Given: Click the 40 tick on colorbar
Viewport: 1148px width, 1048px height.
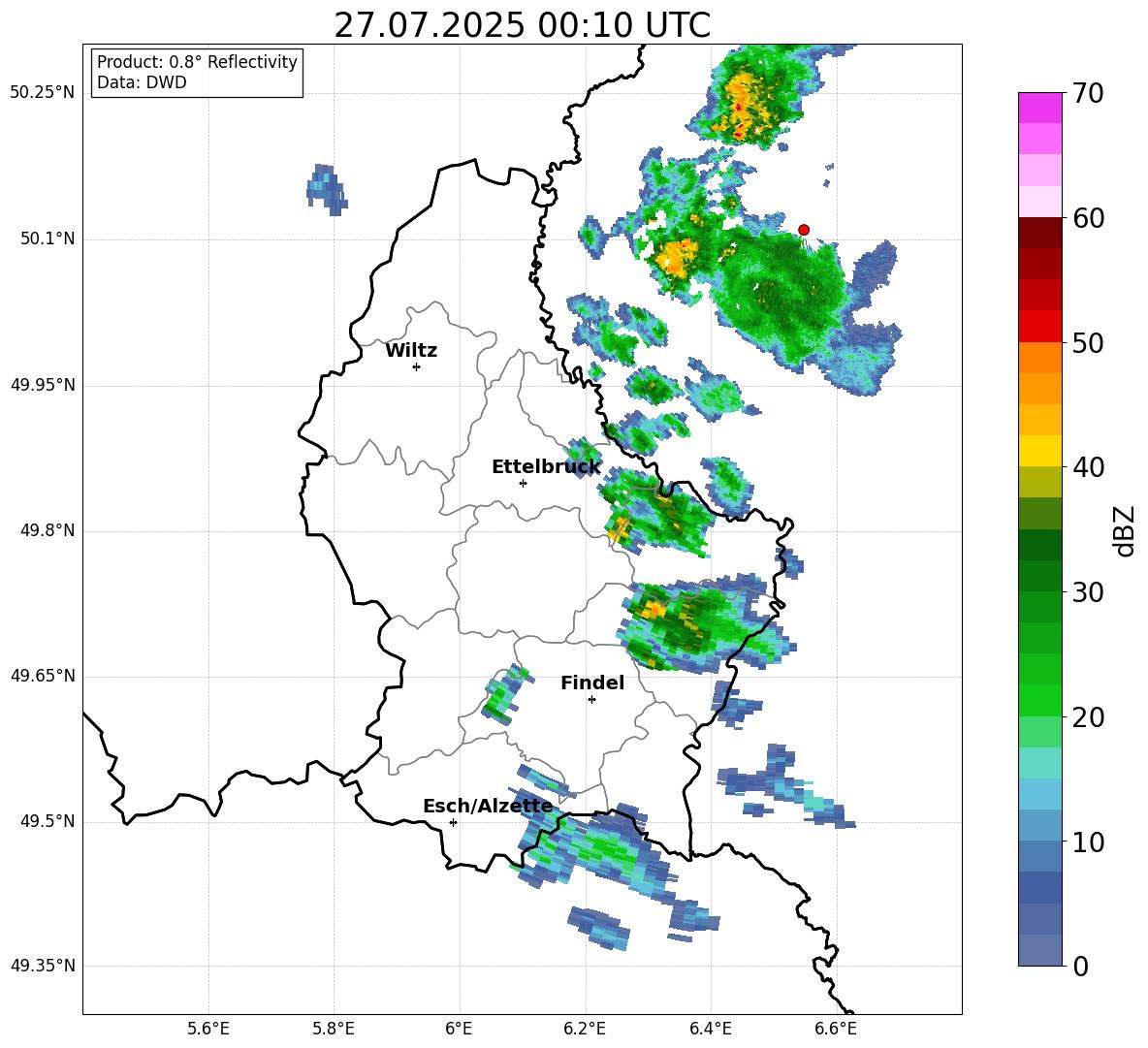Looking at the screenshot, I should (x=1088, y=467).
